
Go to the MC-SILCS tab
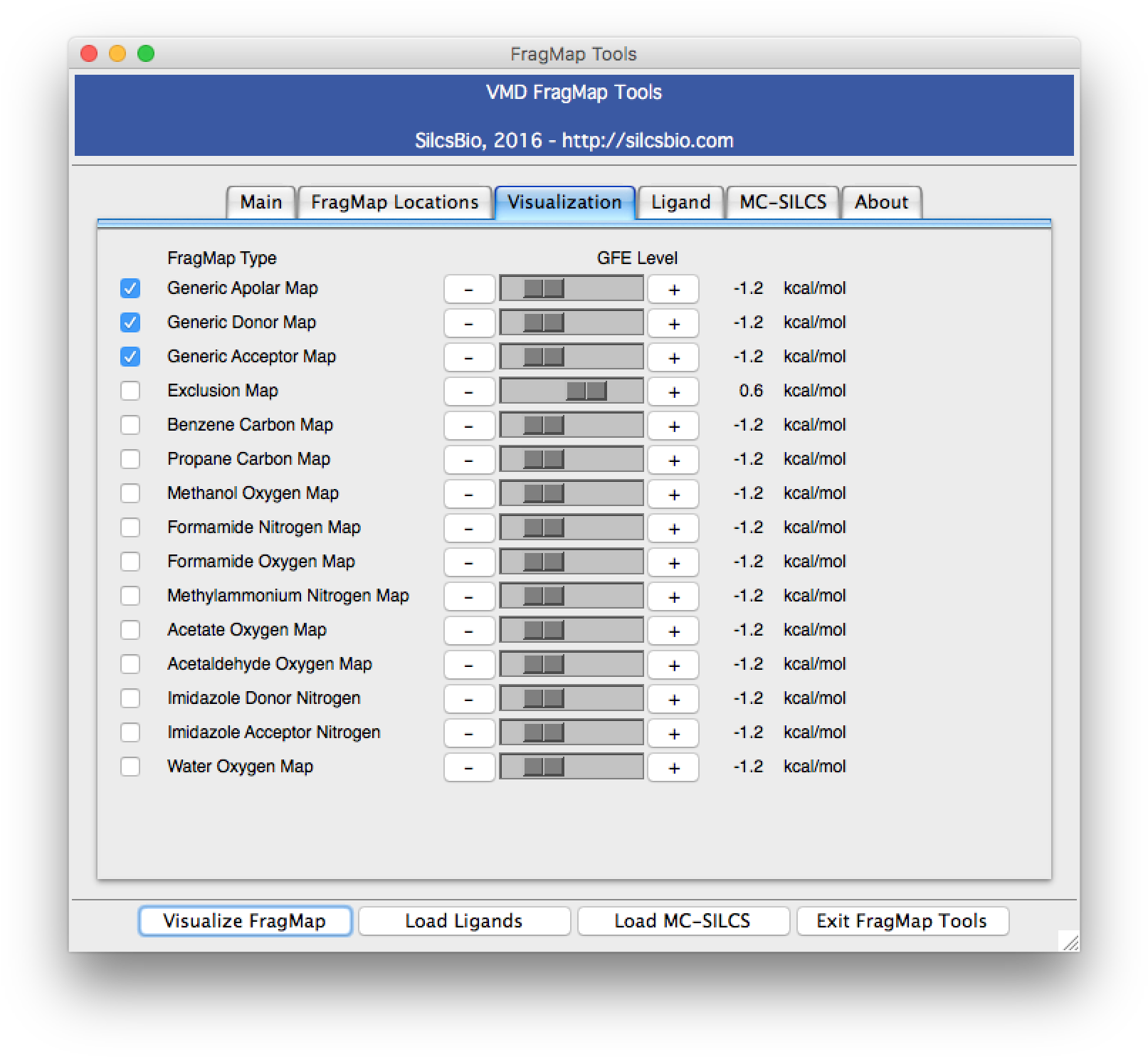point(783,202)
